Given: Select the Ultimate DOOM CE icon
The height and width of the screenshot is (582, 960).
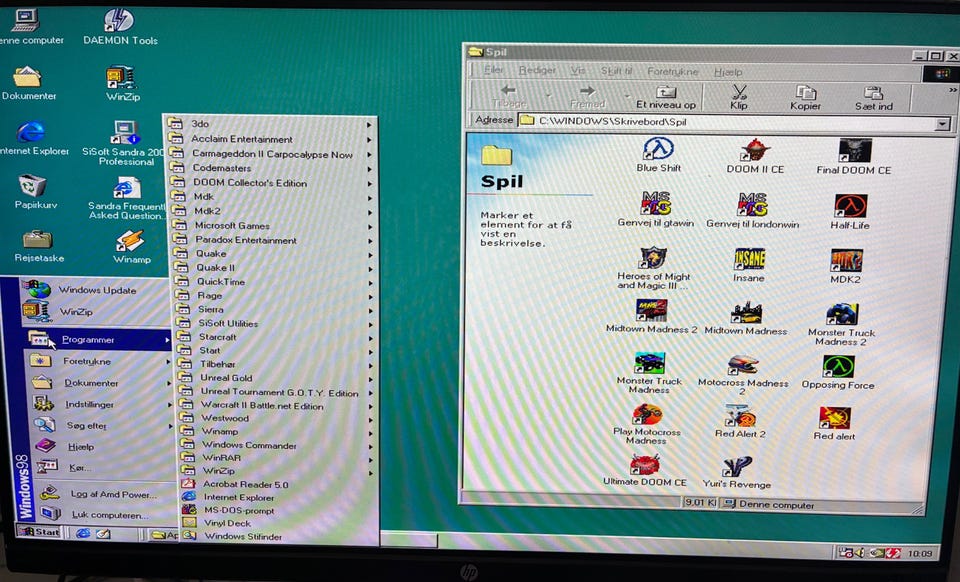Looking at the screenshot, I should 645,470.
